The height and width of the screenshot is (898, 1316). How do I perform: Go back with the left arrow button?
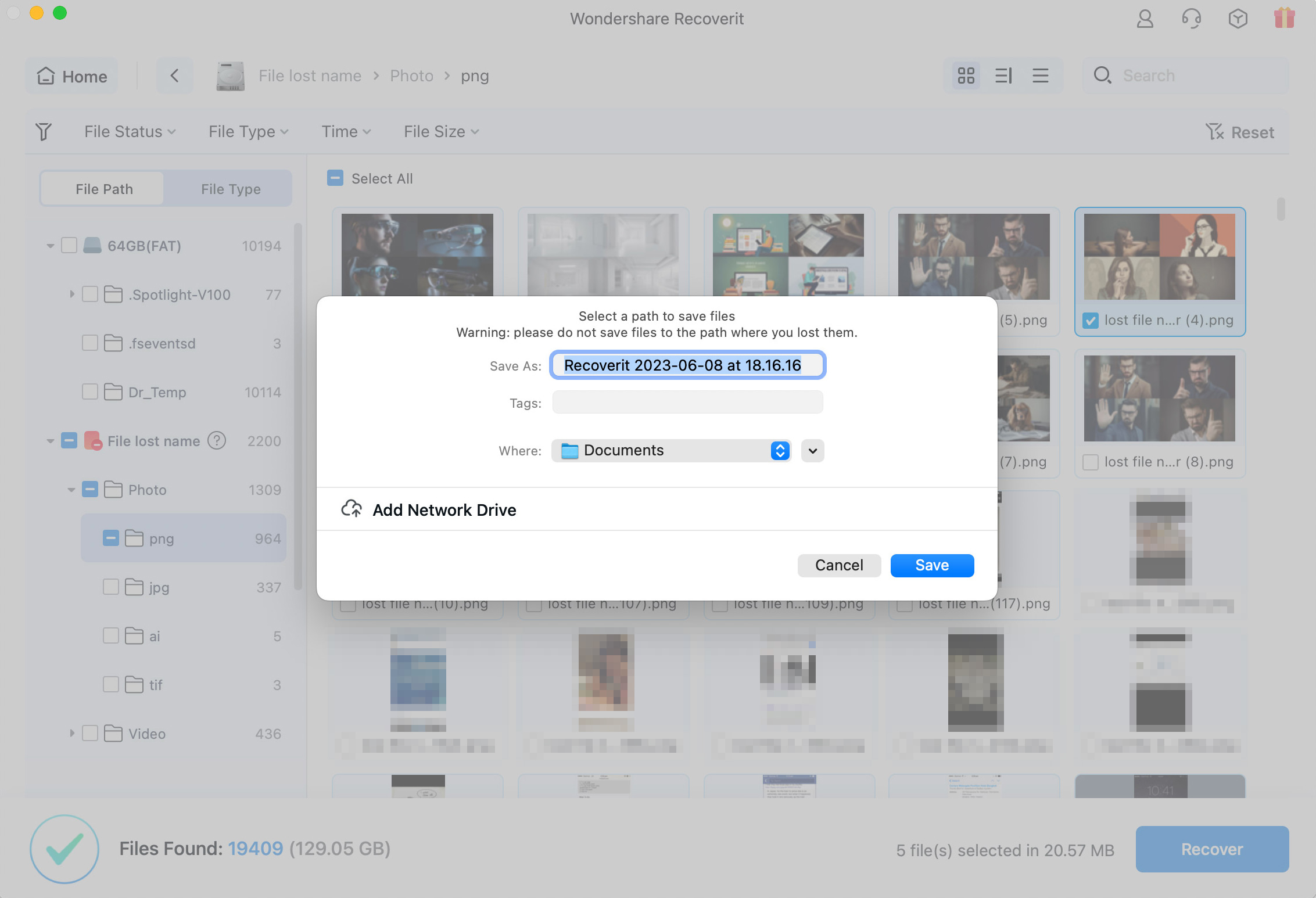coord(174,76)
